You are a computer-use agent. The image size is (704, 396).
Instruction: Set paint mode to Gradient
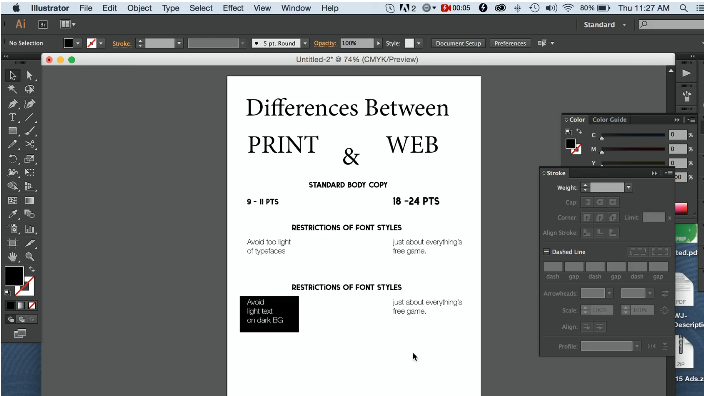[21, 306]
